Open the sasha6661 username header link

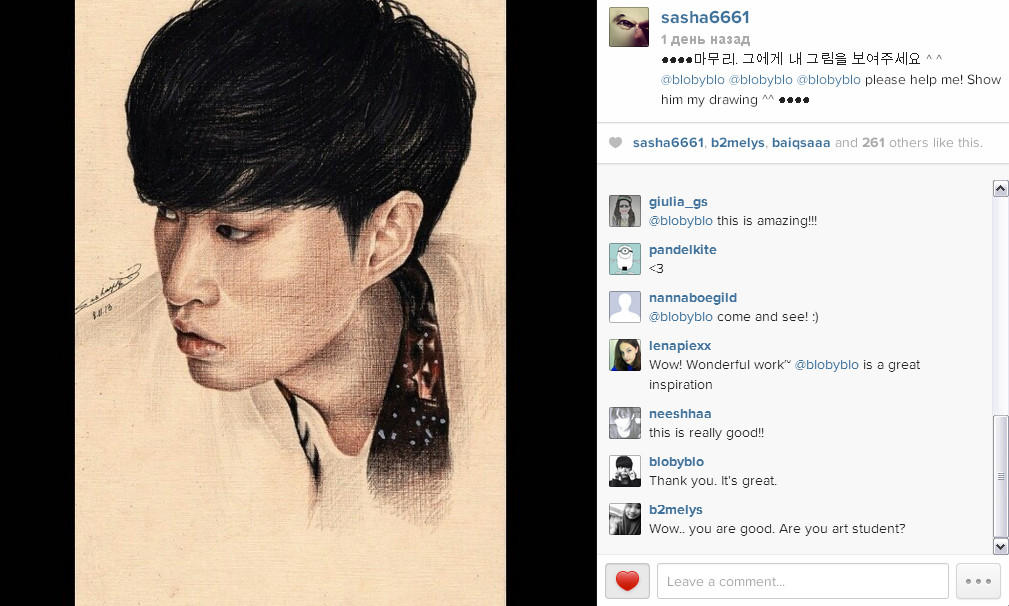pyautogui.click(x=705, y=17)
